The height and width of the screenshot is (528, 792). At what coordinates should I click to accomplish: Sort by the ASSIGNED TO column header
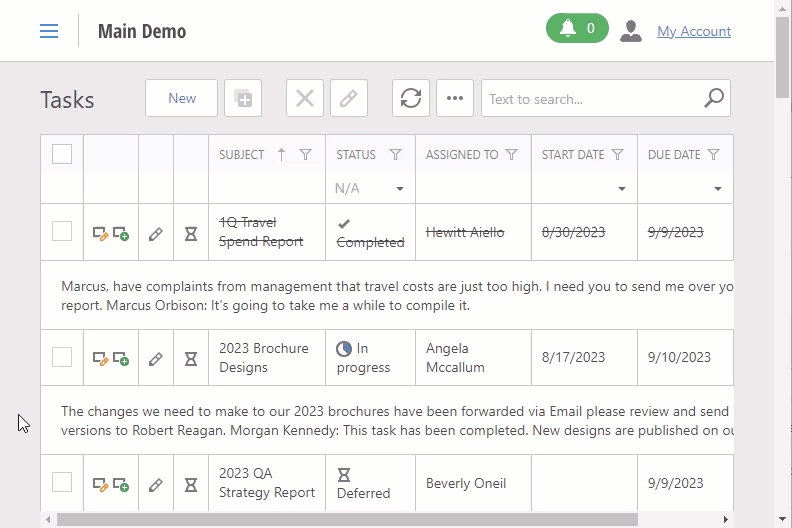coord(462,155)
